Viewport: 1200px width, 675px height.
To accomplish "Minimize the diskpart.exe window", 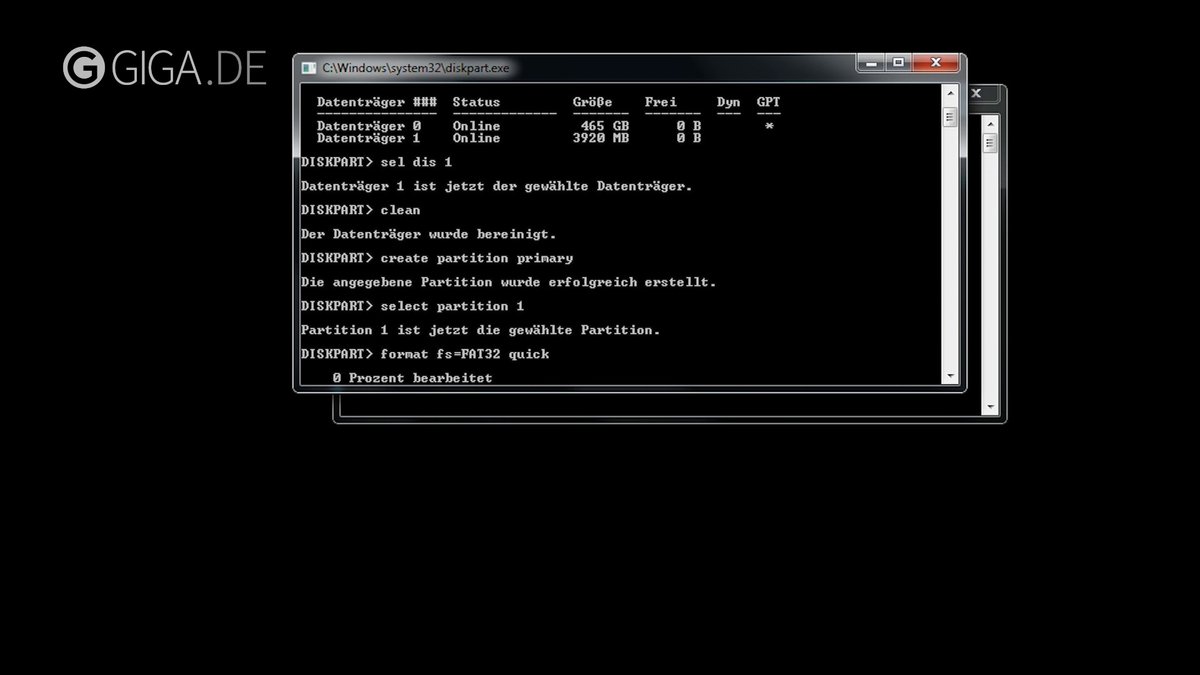I will coord(870,63).
